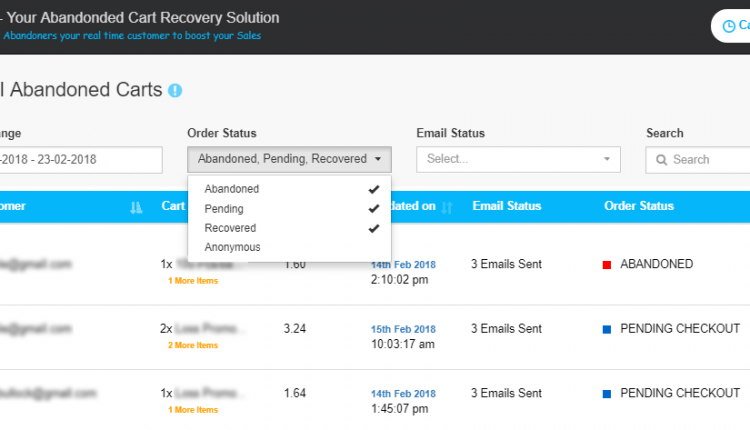This screenshot has width=750, height=430.
Task: Uncheck the Recovered option checkmark
Action: [374, 228]
